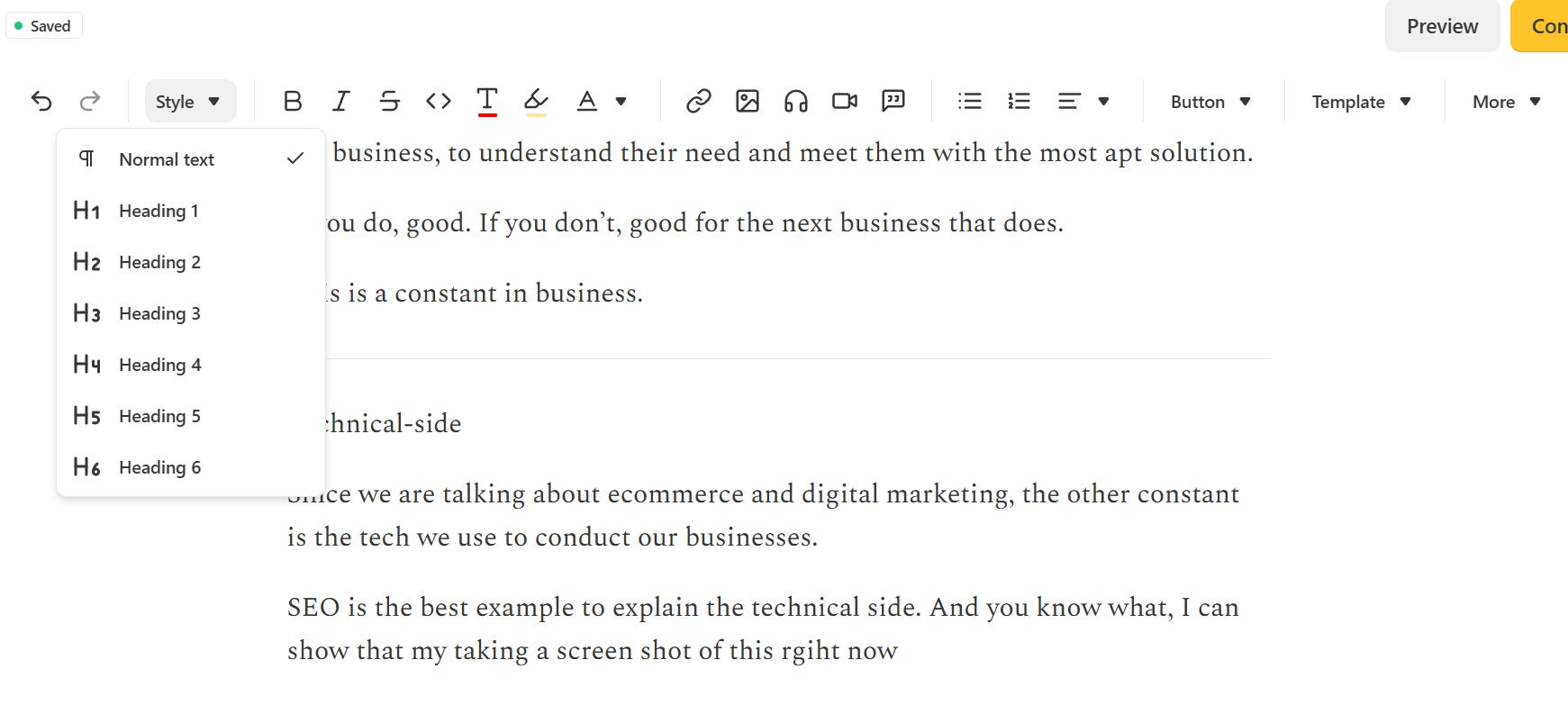Viewport: 1568px width, 705px height.
Task: Click the line ending 'most apt solution.'
Action: click(793, 153)
